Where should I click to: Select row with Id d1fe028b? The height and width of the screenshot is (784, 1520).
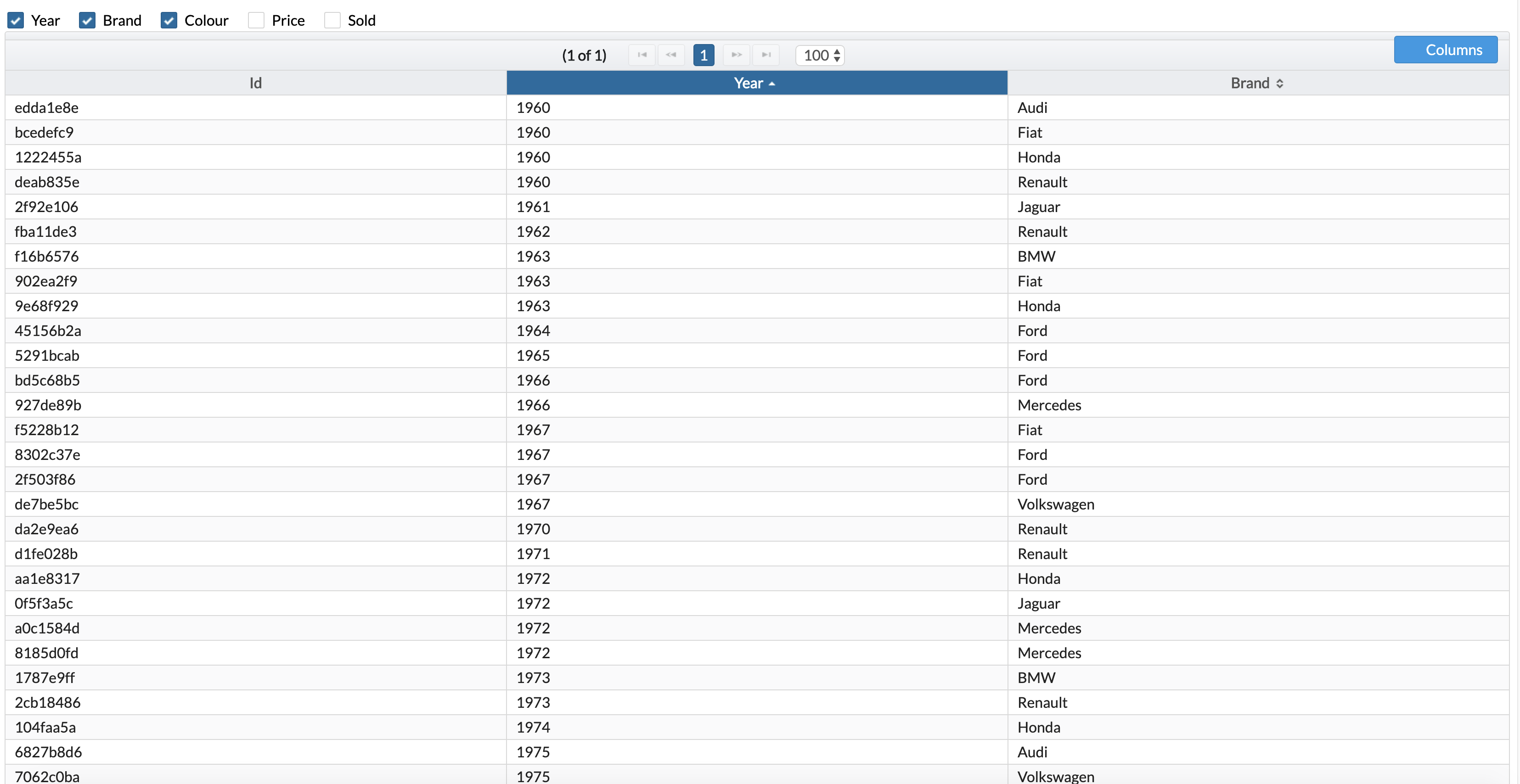(x=757, y=554)
